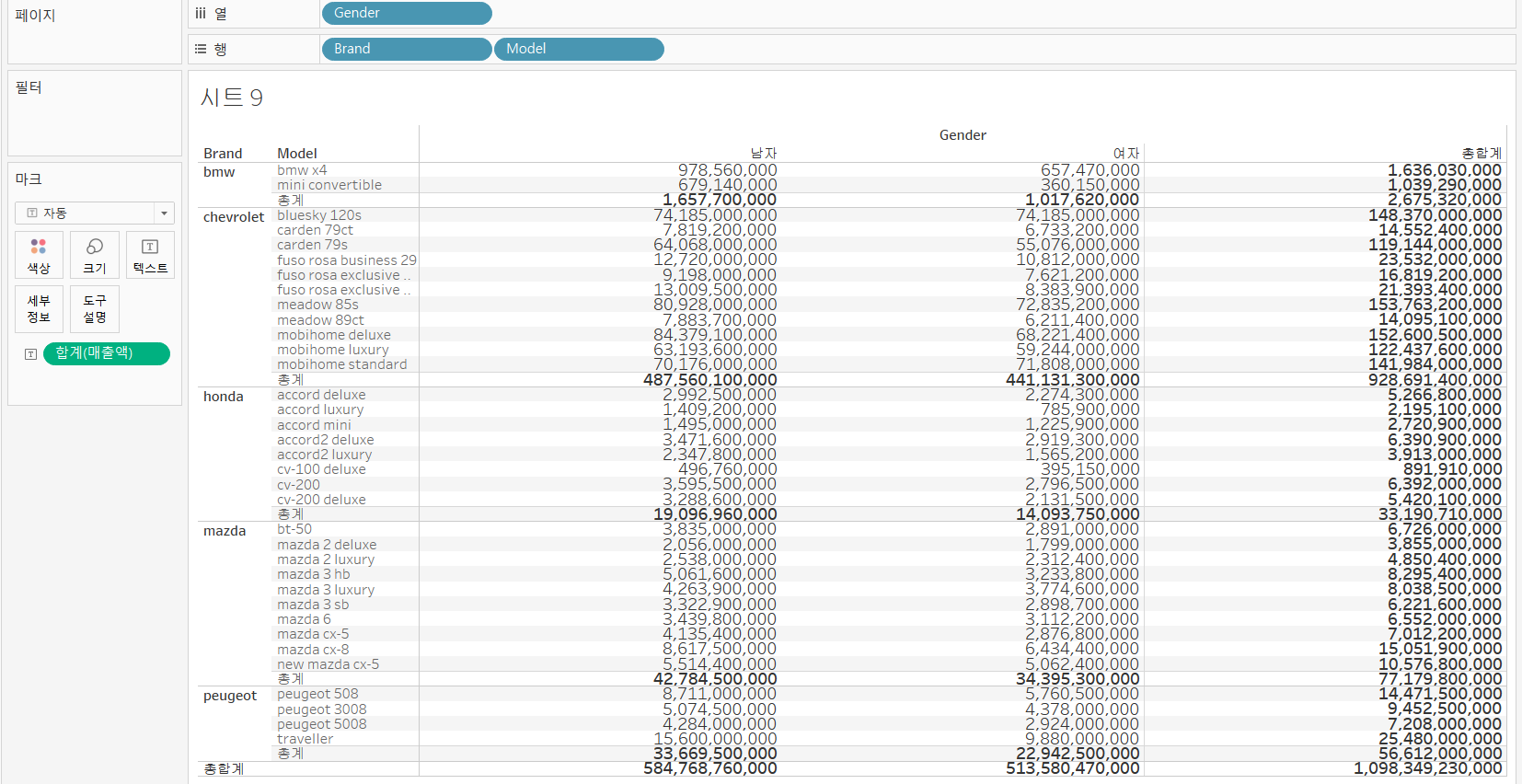Image resolution: width=1522 pixels, height=784 pixels.
Task: Click the Pages (페이지) shelf label
Action: (x=35, y=16)
